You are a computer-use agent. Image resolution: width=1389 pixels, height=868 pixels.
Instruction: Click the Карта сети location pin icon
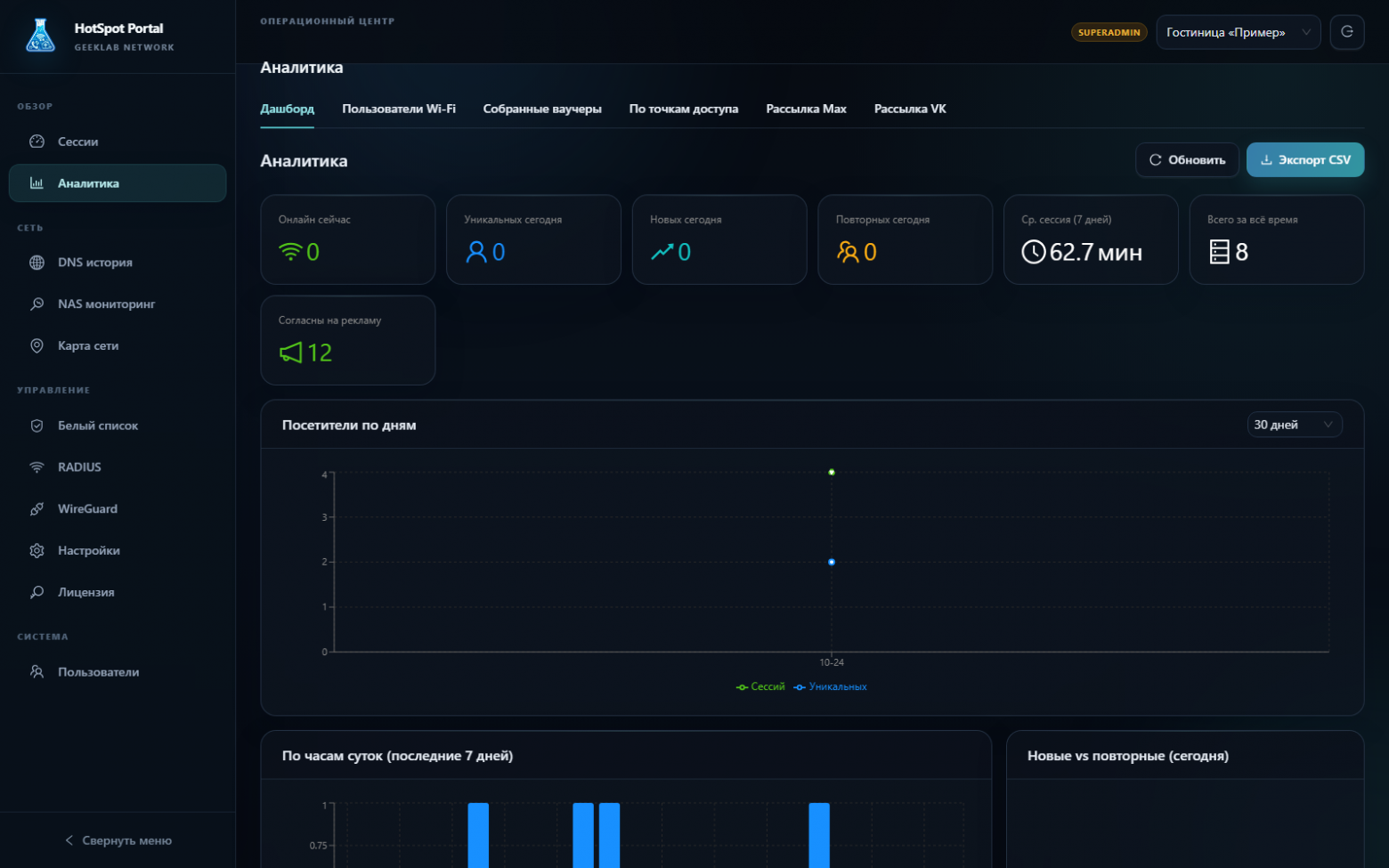37,345
